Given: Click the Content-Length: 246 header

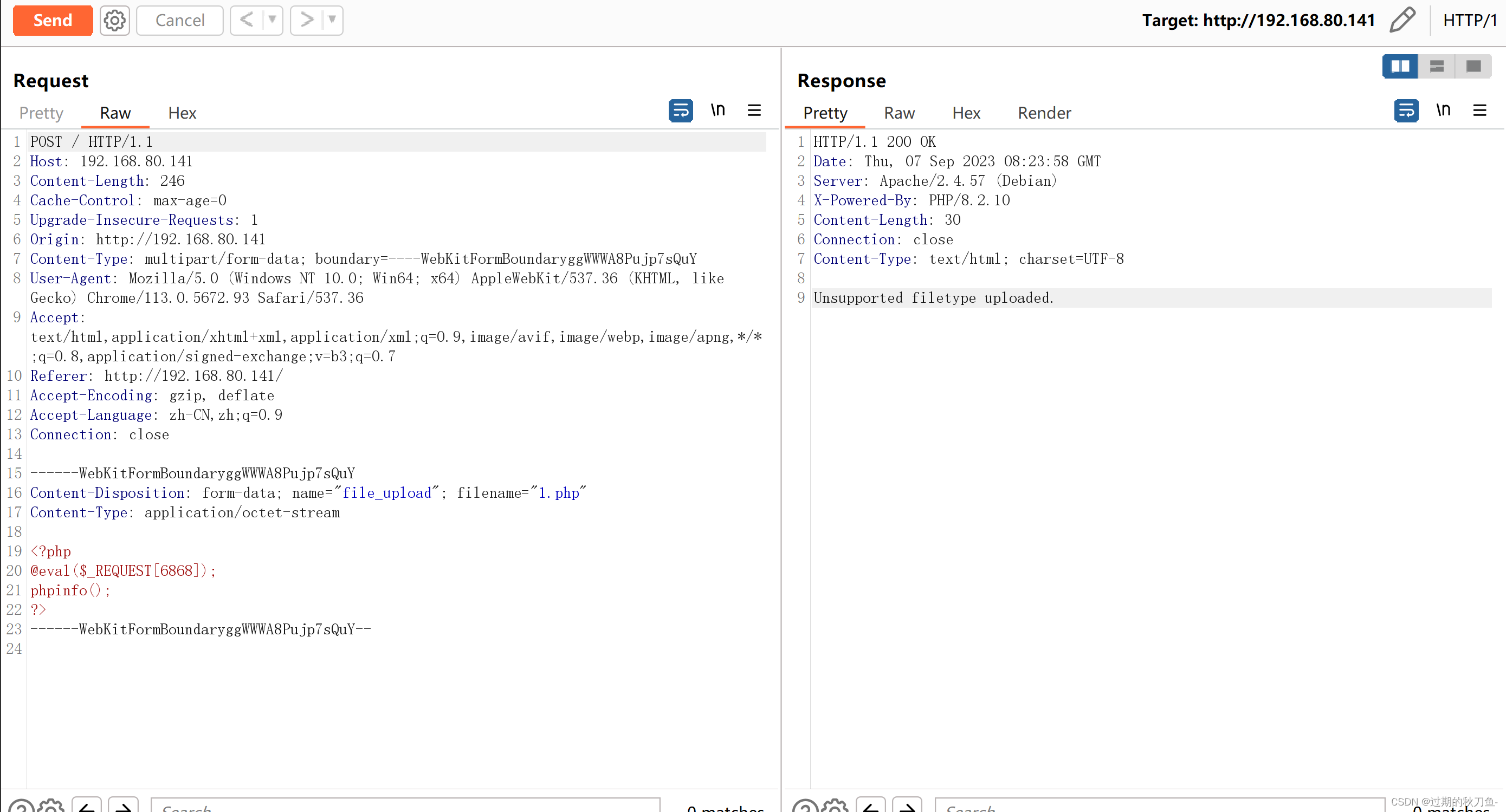Looking at the screenshot, I should pyautogui.click(x=107, y=181).
